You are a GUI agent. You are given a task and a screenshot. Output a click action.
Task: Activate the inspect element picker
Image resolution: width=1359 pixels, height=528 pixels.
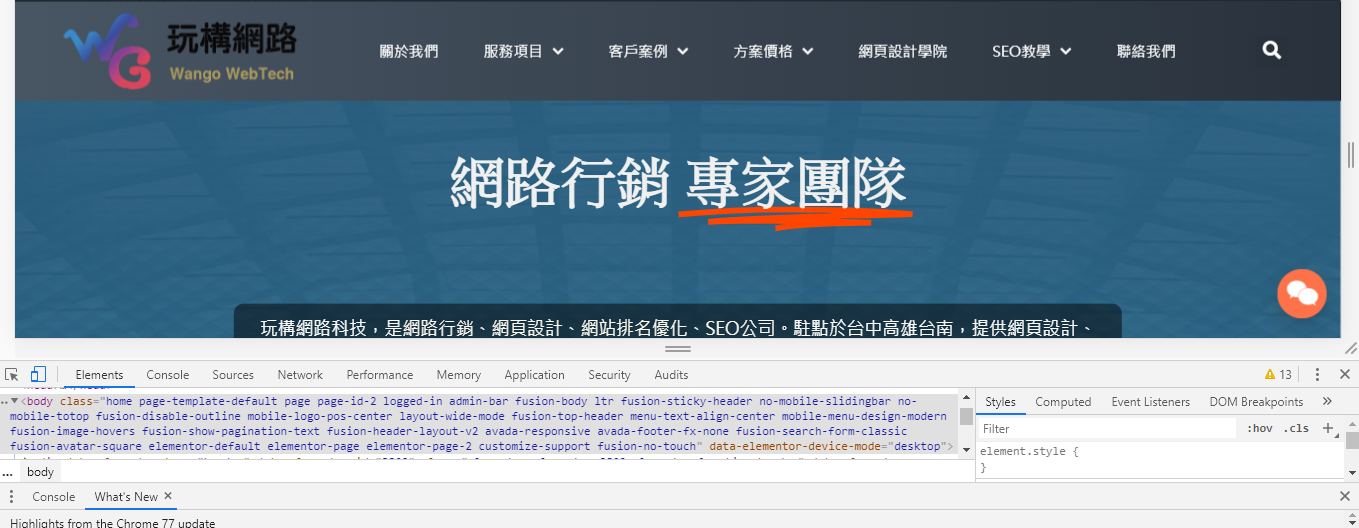[12, 375]
